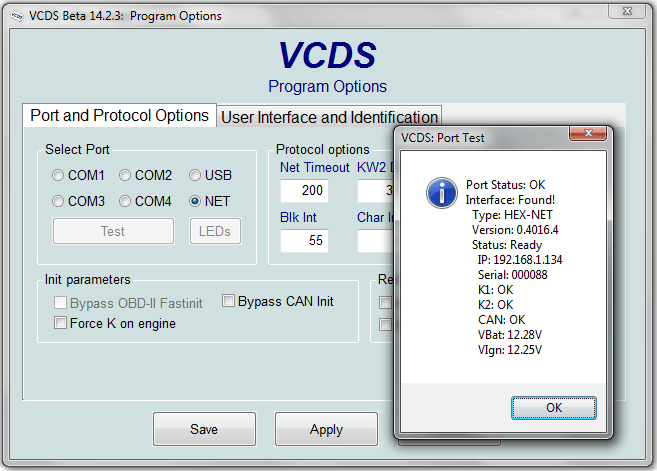657x471 pixels.
Task: Click the IP: 192.168.1.134 text
Action: 520,260
